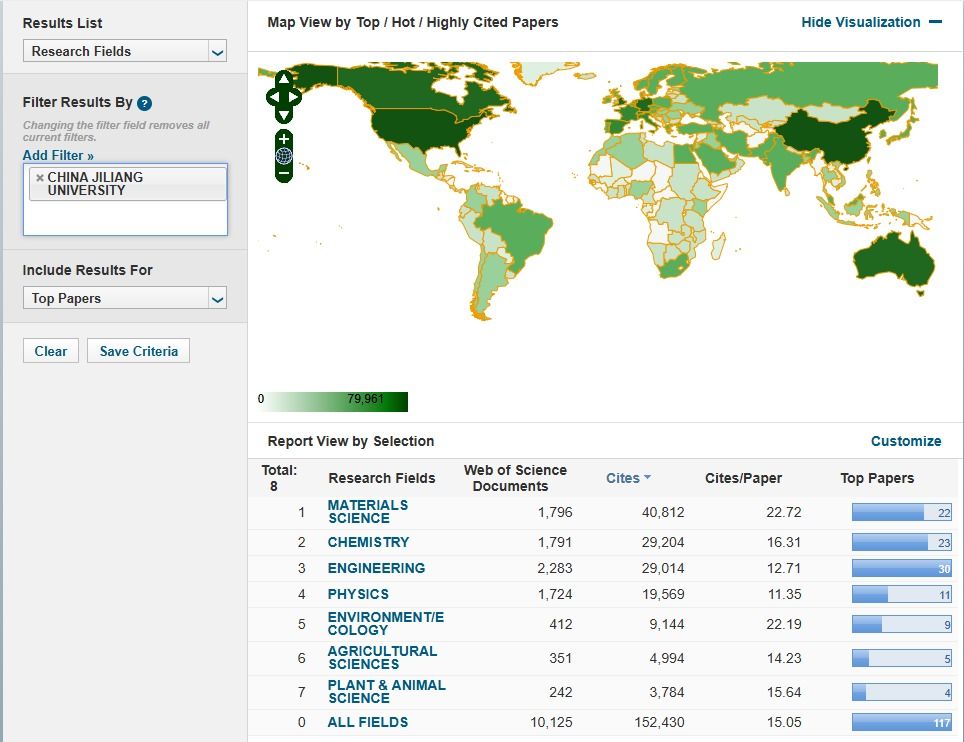The width and height of the screenshot is (964, 742).
Task: Zoom out on the map with minus
Action: tap(284, 173)
